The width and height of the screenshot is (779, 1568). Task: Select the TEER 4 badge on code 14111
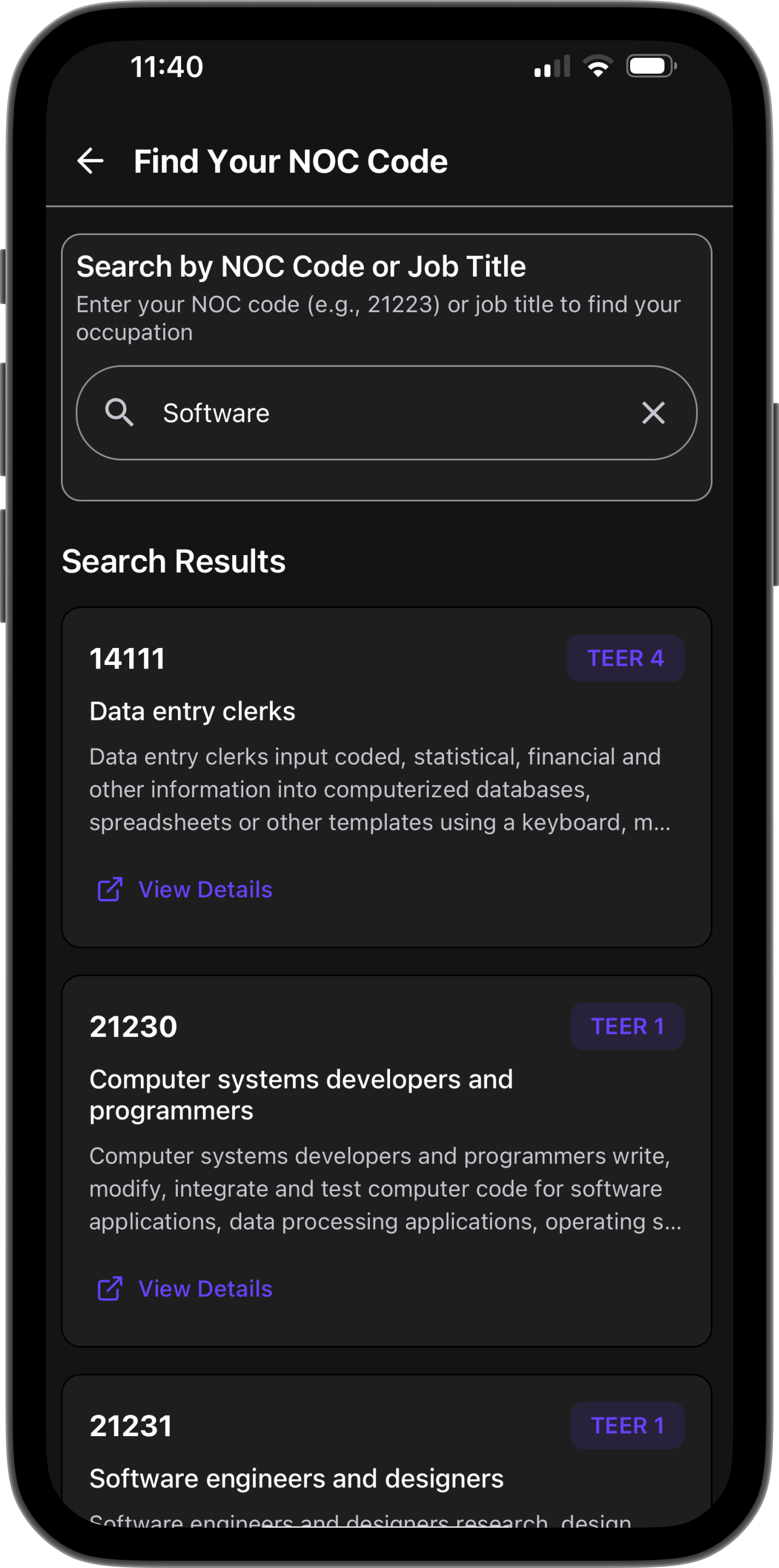click(x=625, y=658)
